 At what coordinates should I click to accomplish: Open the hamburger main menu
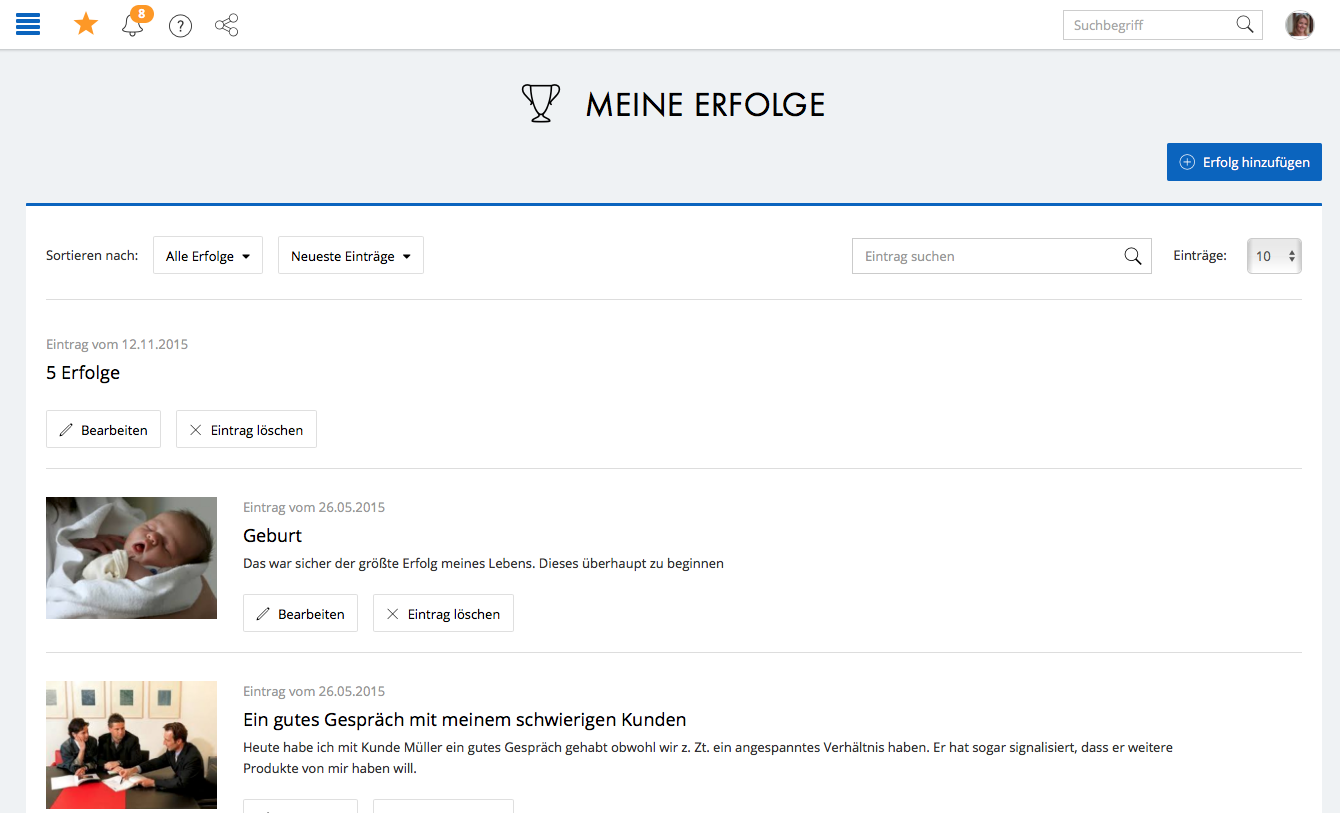coord(28,25)
